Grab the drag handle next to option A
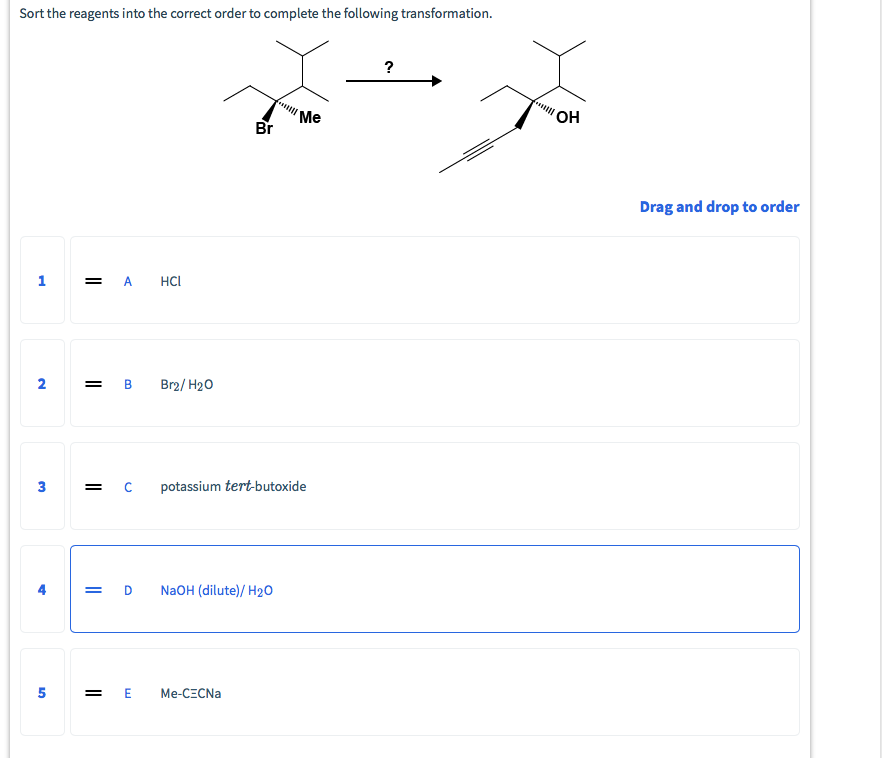The height and width of the screenshot is (758, 882). tap(94, 281)
